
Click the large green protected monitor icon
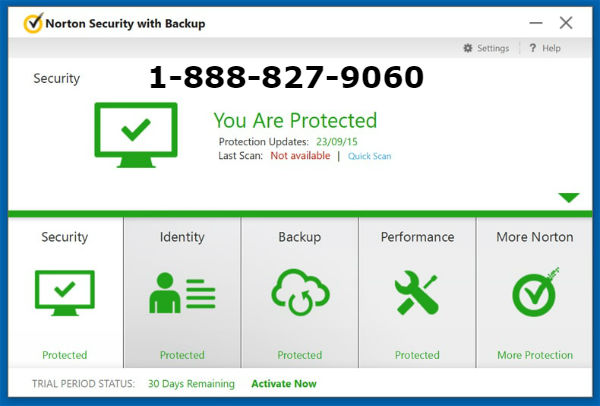136,135
